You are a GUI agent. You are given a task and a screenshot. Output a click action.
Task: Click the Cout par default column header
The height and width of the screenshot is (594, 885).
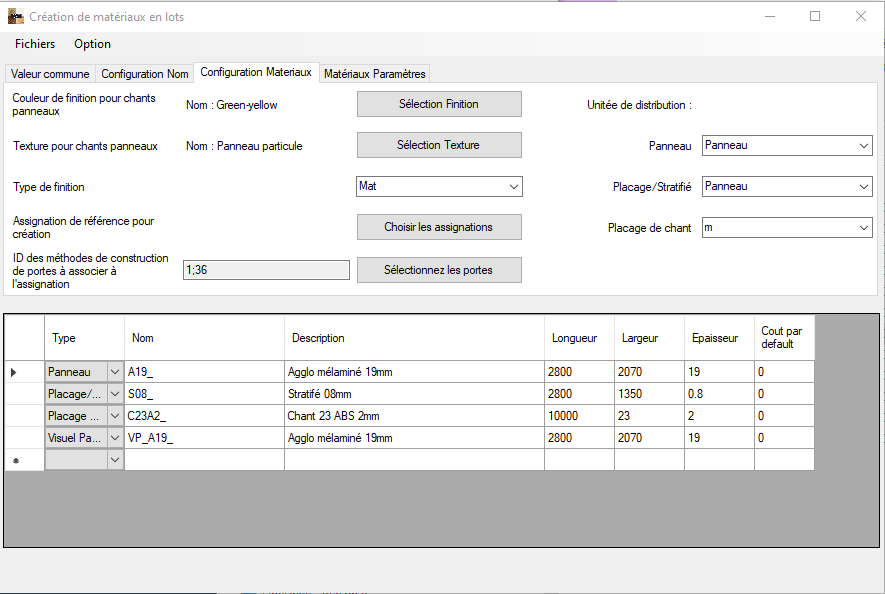coord(785,338)
